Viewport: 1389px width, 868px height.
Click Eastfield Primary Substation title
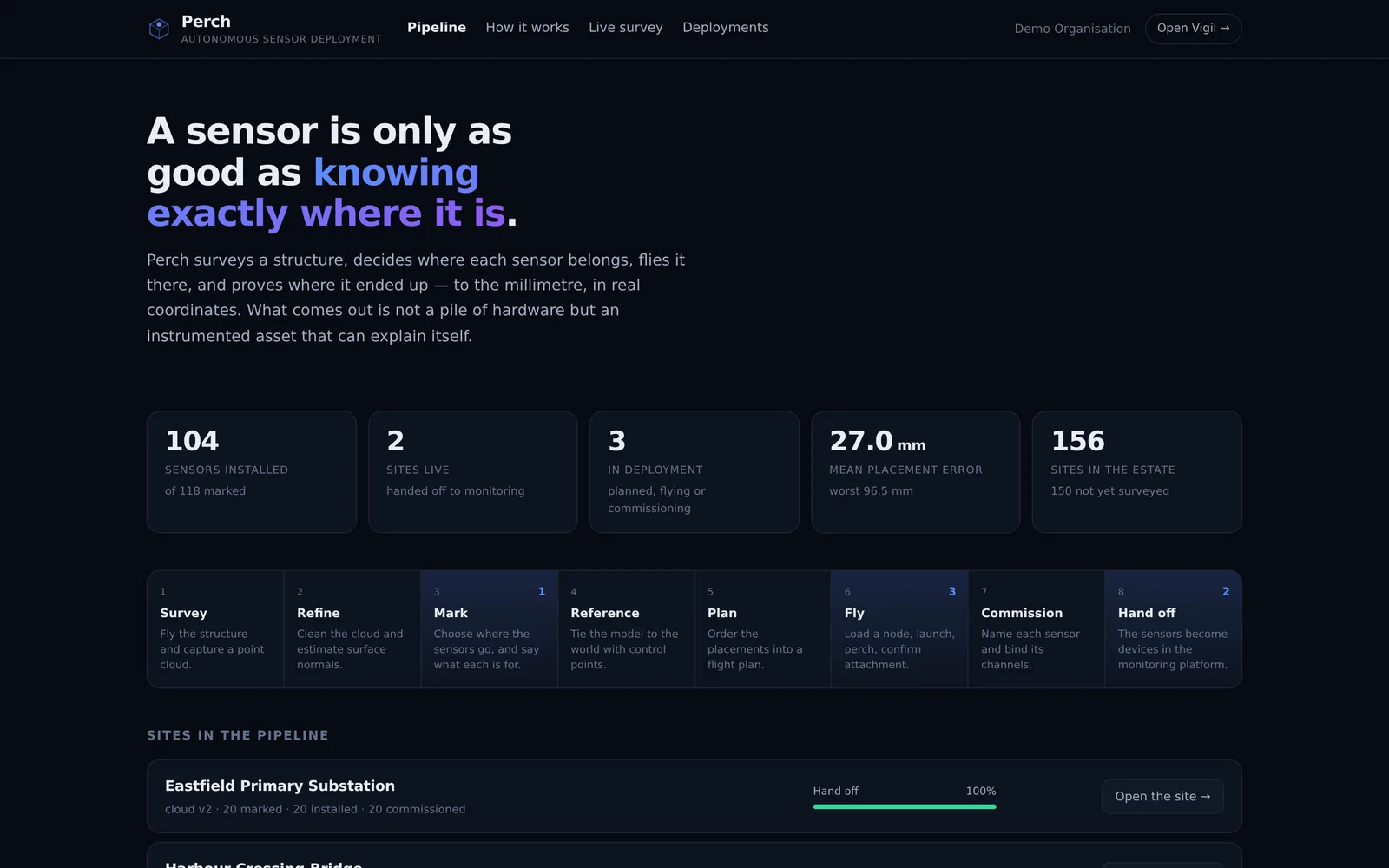point(280,786)
